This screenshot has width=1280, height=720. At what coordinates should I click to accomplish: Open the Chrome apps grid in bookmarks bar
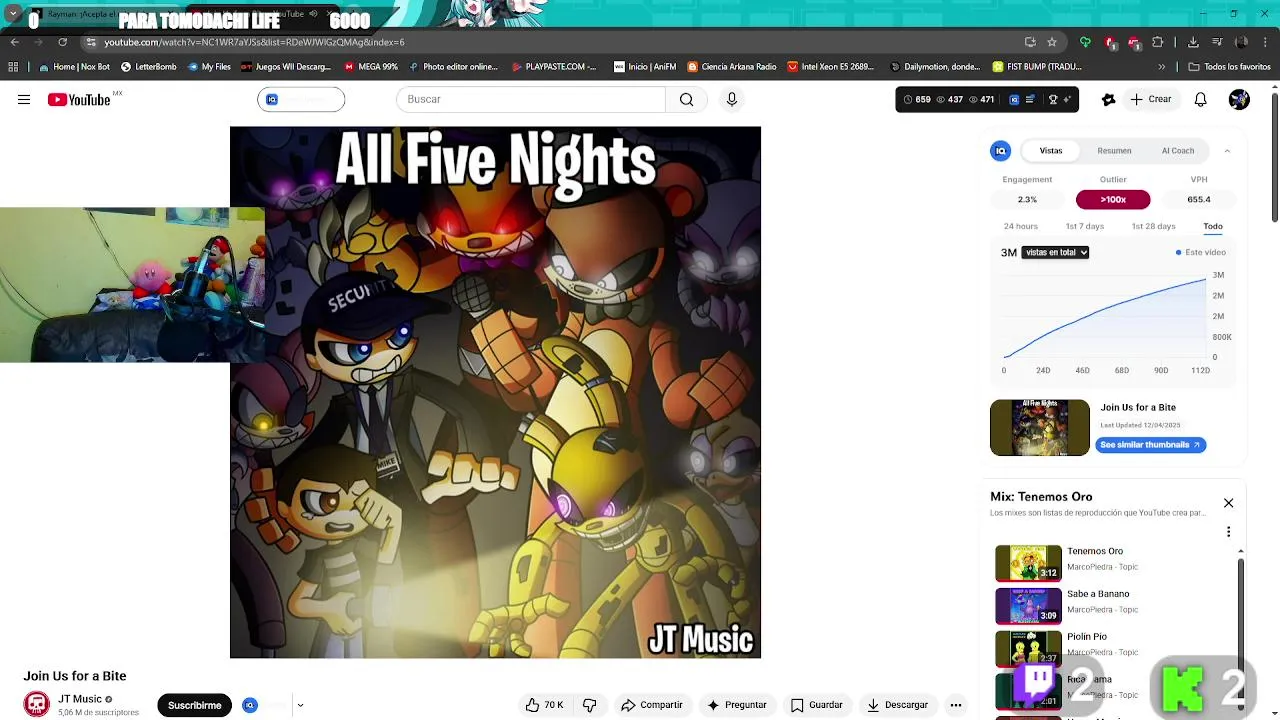coord(13,67)
